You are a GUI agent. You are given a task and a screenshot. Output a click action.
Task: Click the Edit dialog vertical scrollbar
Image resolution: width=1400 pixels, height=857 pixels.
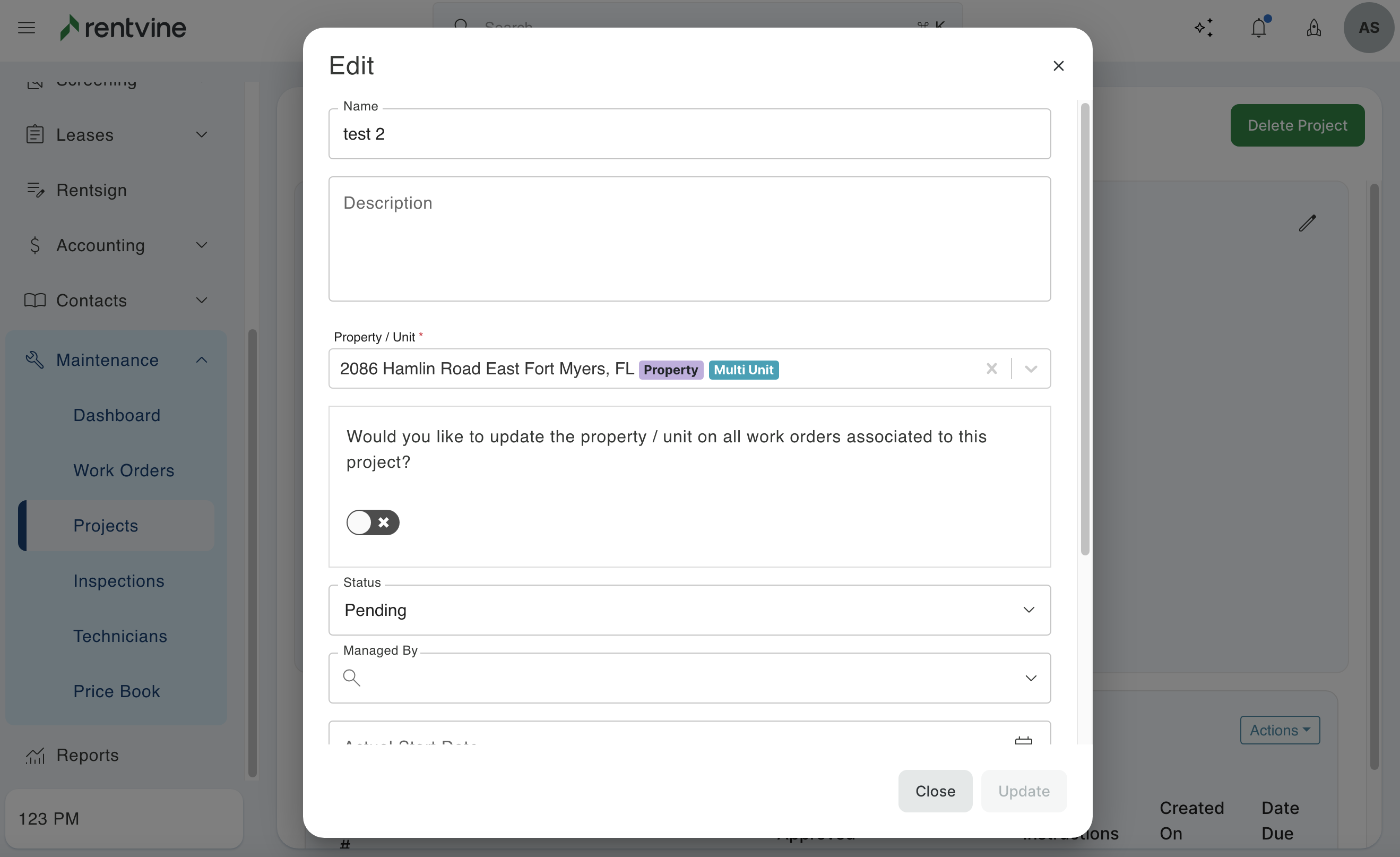point(1085,329)
